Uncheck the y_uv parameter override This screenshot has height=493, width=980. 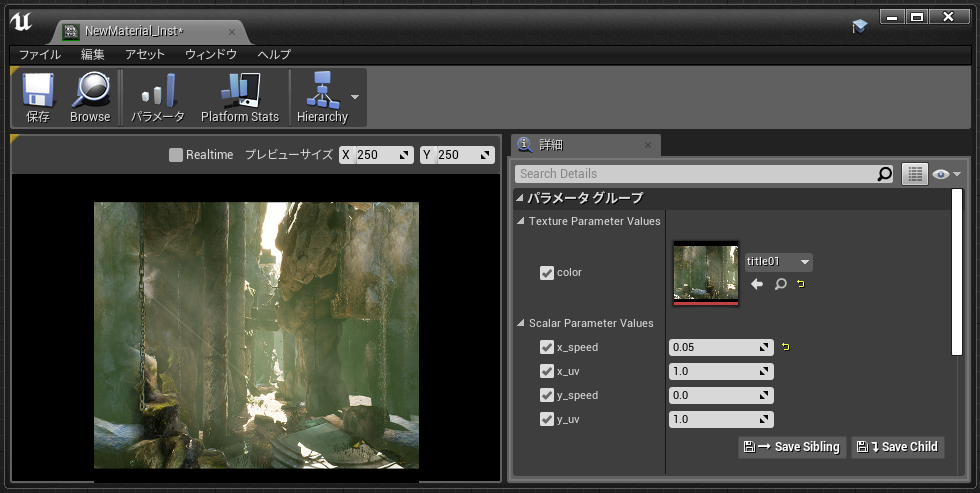tap(547, 419)
